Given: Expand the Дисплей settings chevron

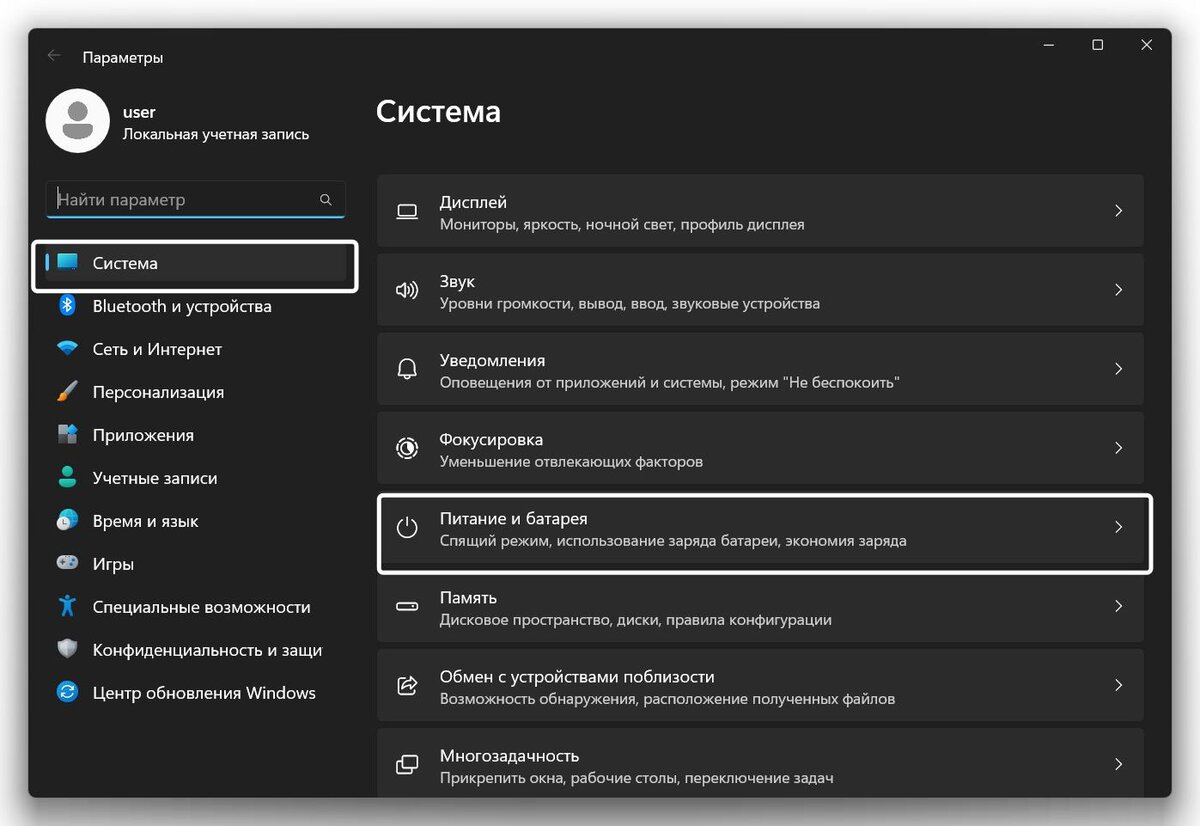Looking at the screenshot, I should 1118,211.
